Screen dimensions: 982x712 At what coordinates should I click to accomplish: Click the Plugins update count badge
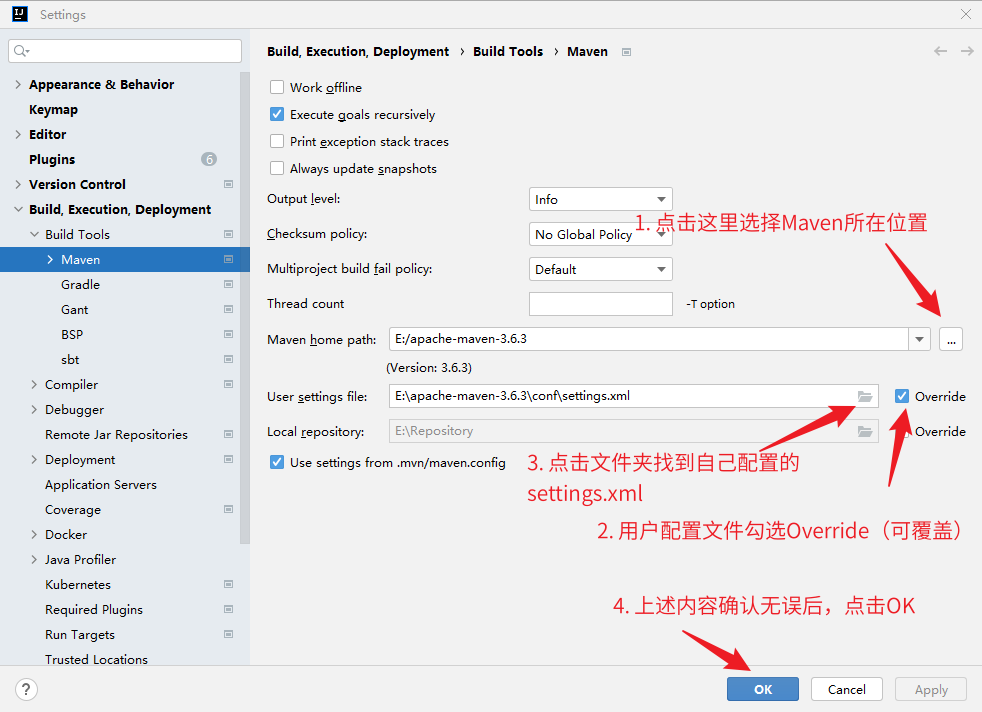pos(208,159)
